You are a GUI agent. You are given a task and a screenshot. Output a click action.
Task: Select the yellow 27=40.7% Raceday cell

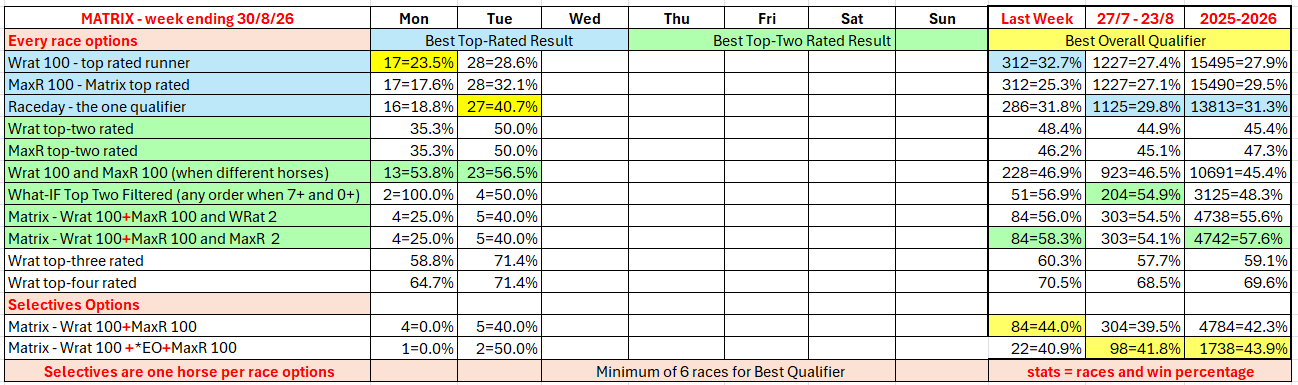pyautogui.click(x=499, y=107)
